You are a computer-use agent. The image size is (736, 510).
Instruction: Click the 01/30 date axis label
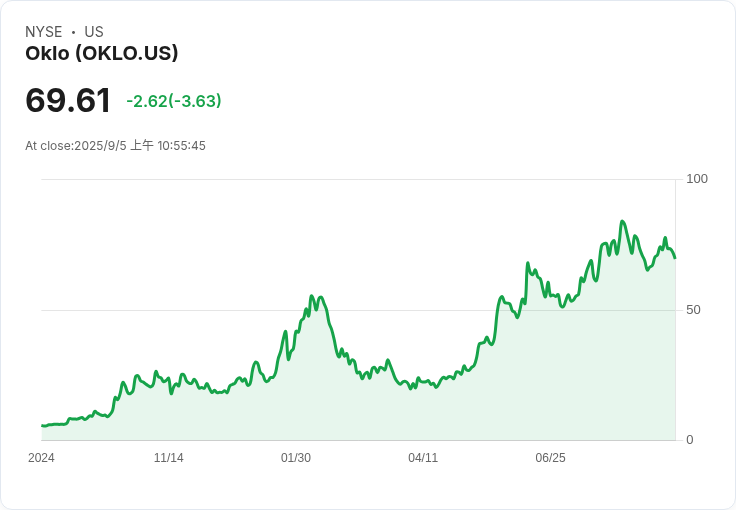(x=296, y=458)
